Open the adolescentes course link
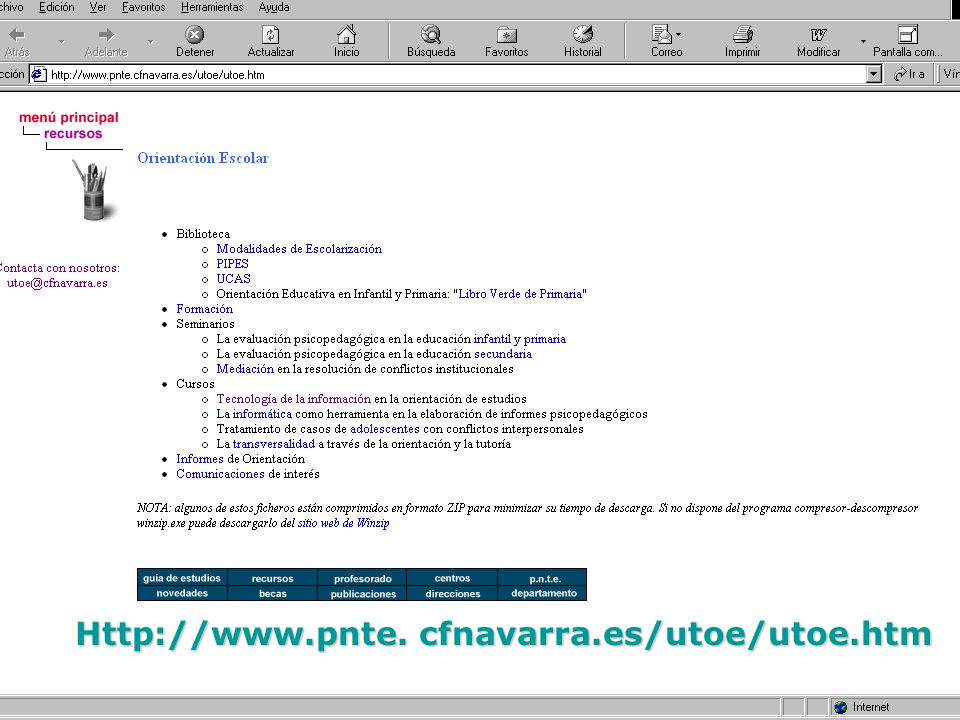 click(384, 429)
